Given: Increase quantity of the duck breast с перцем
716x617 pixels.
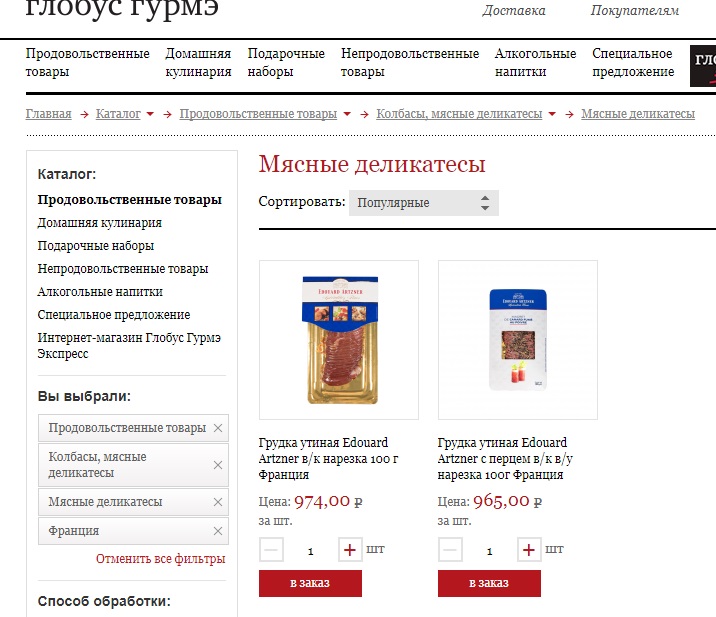Looking at the screenshot, I should pos(529,549).
